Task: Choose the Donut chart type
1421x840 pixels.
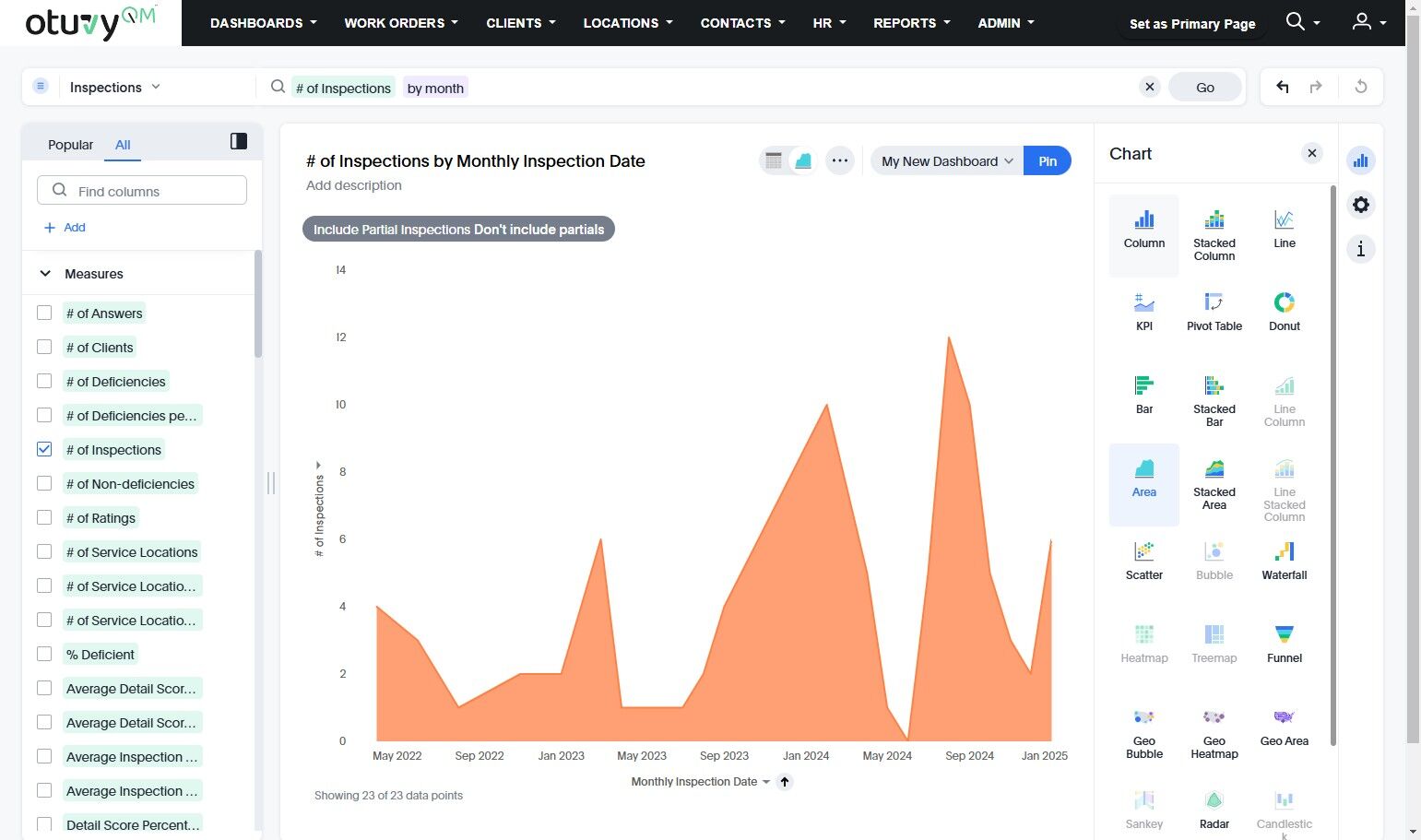Action: point(1284,312)
